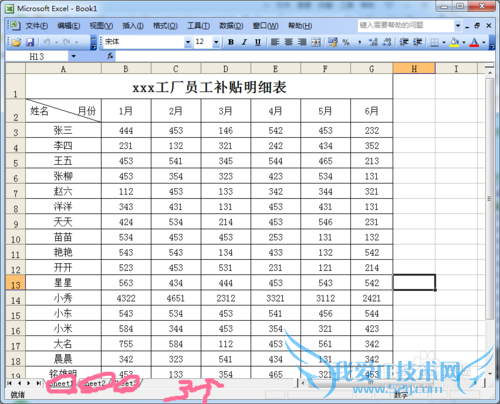
Task: Apply Comma style format
Action: 360,42
